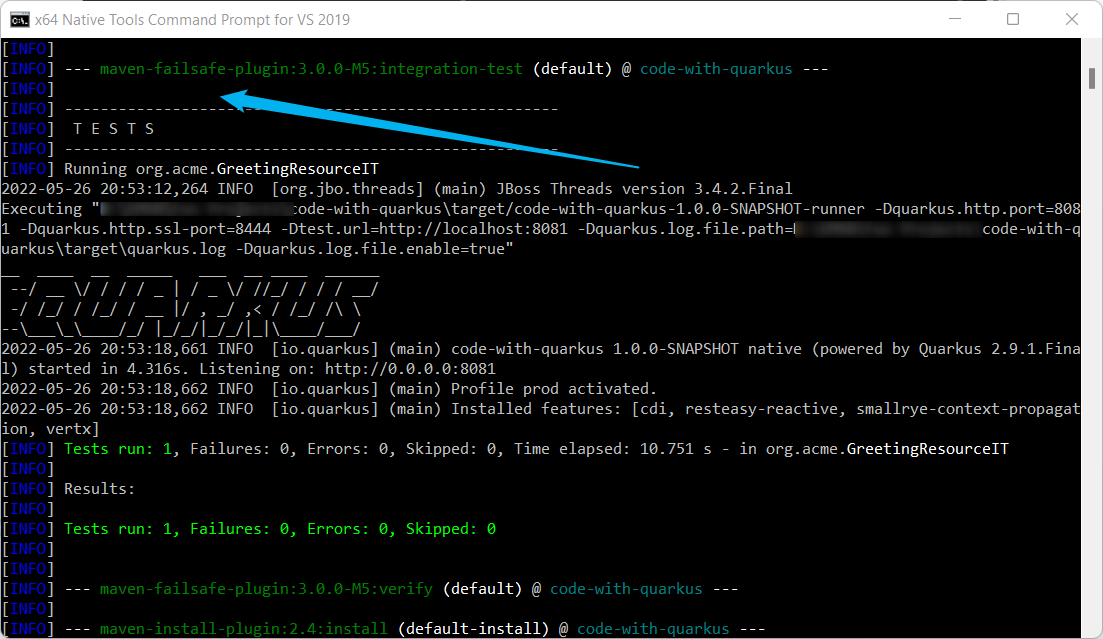
Task: Click '-Dquarkus.http.ssl-port=8444' argument
Action: (x=145, y=229)
